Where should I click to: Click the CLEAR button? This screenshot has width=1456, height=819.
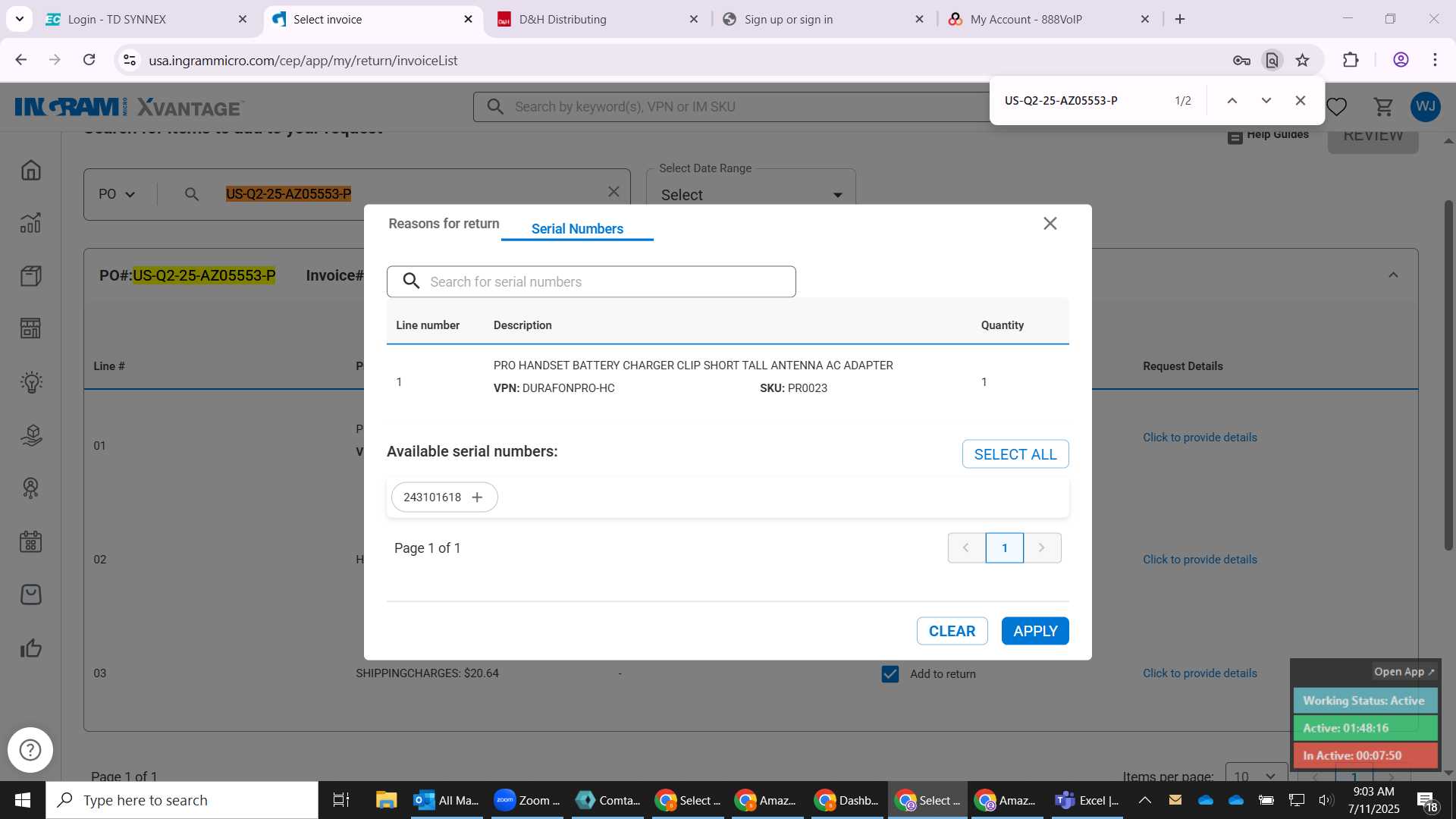click(x=952, y=631)
